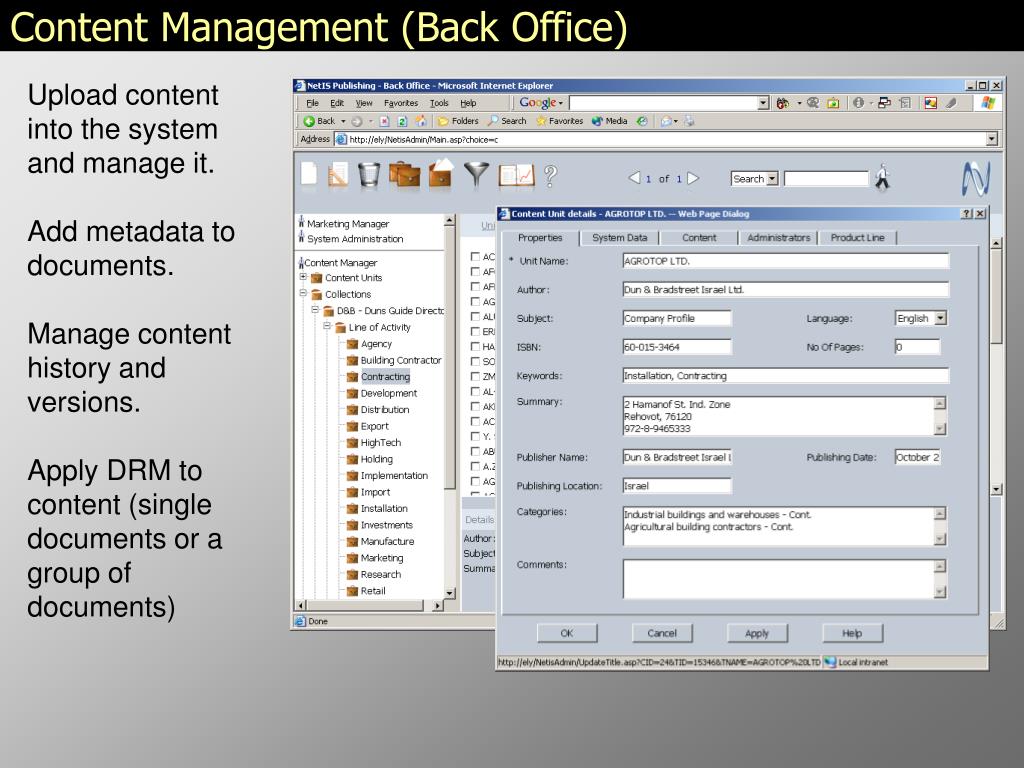Click the Google toolbar logo

coord(537,103)
